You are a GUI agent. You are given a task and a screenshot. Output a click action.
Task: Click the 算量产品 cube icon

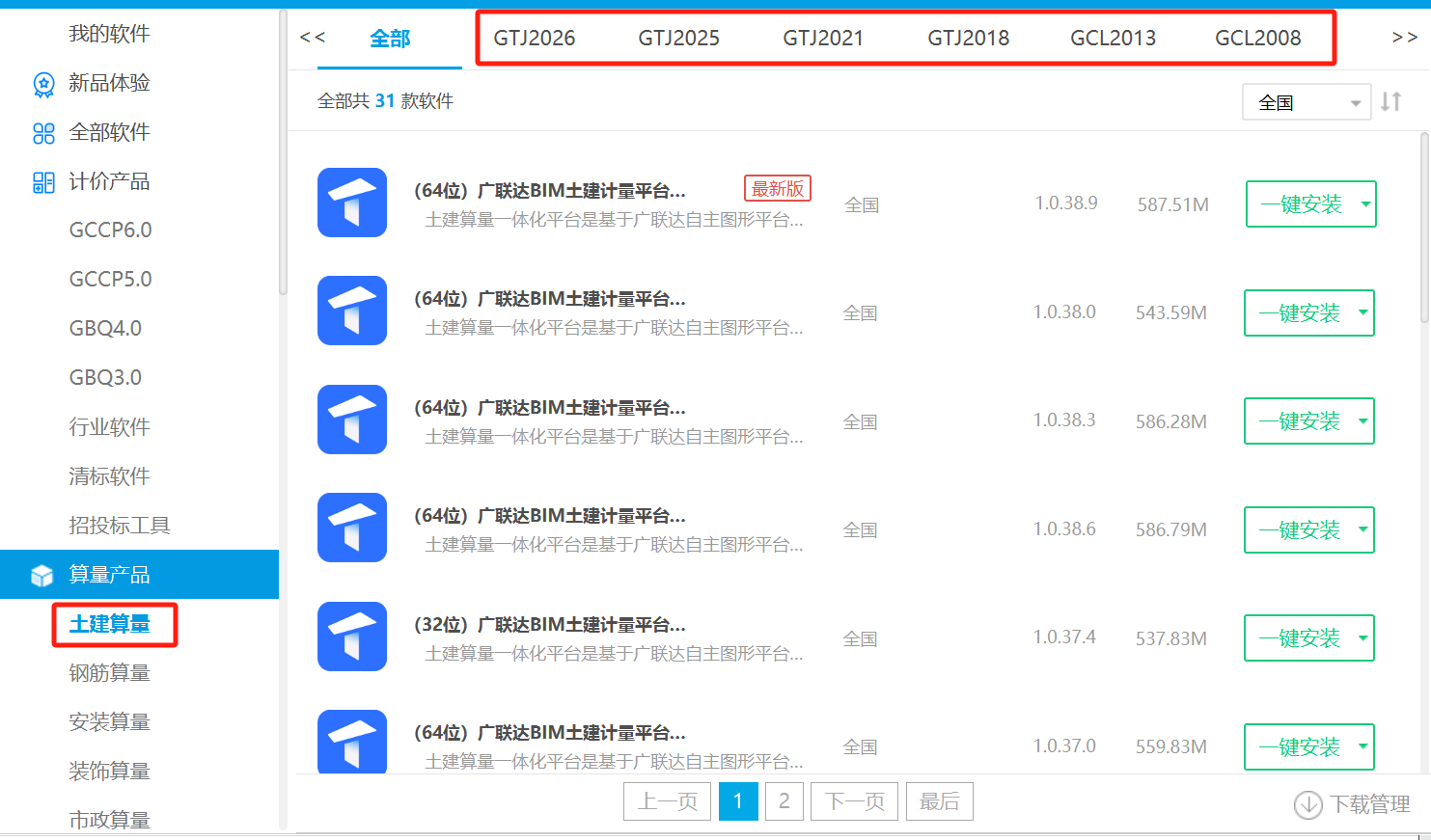[42, 576]
